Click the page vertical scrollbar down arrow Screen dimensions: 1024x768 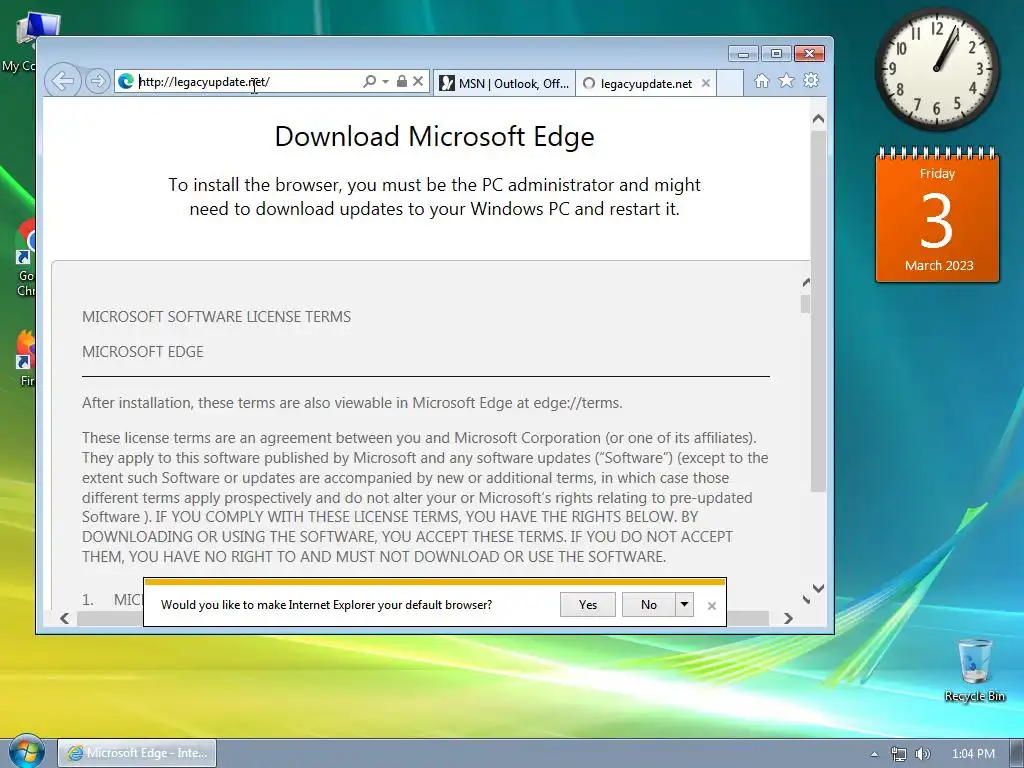tap(818, 588)
